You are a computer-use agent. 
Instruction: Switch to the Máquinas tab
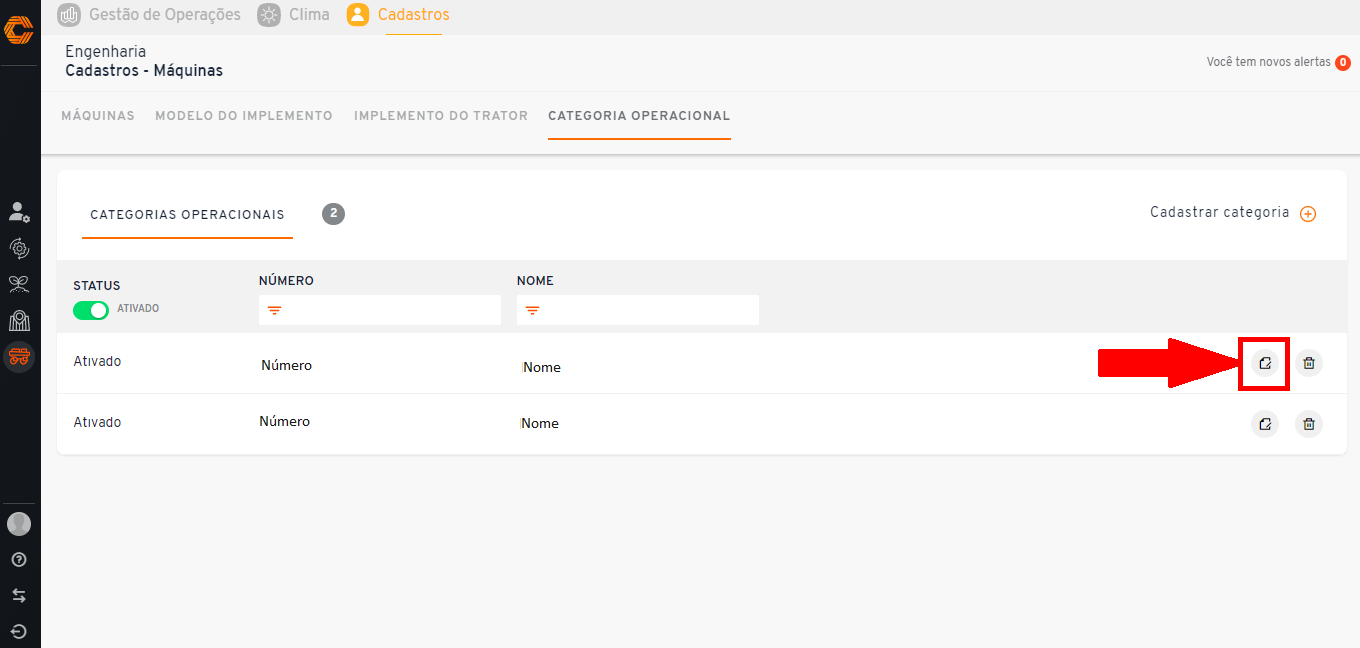click(x=98, y=116)
